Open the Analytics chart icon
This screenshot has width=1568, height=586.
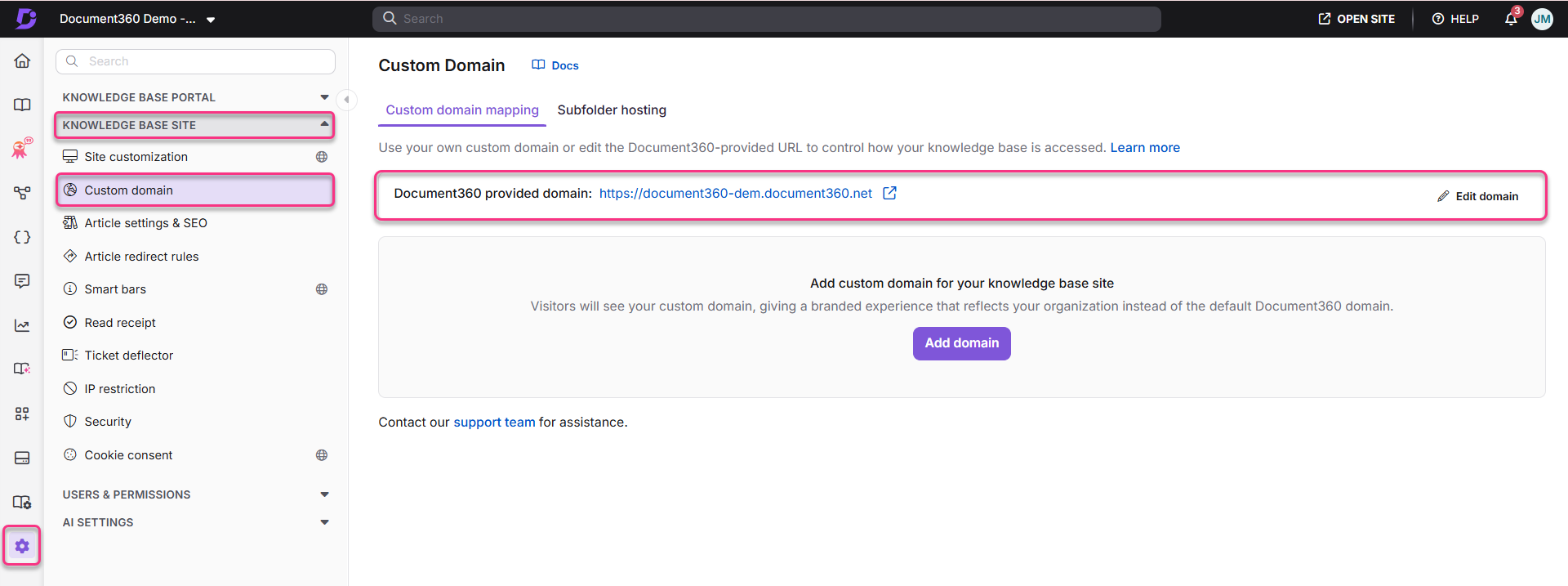coord(22,325)
